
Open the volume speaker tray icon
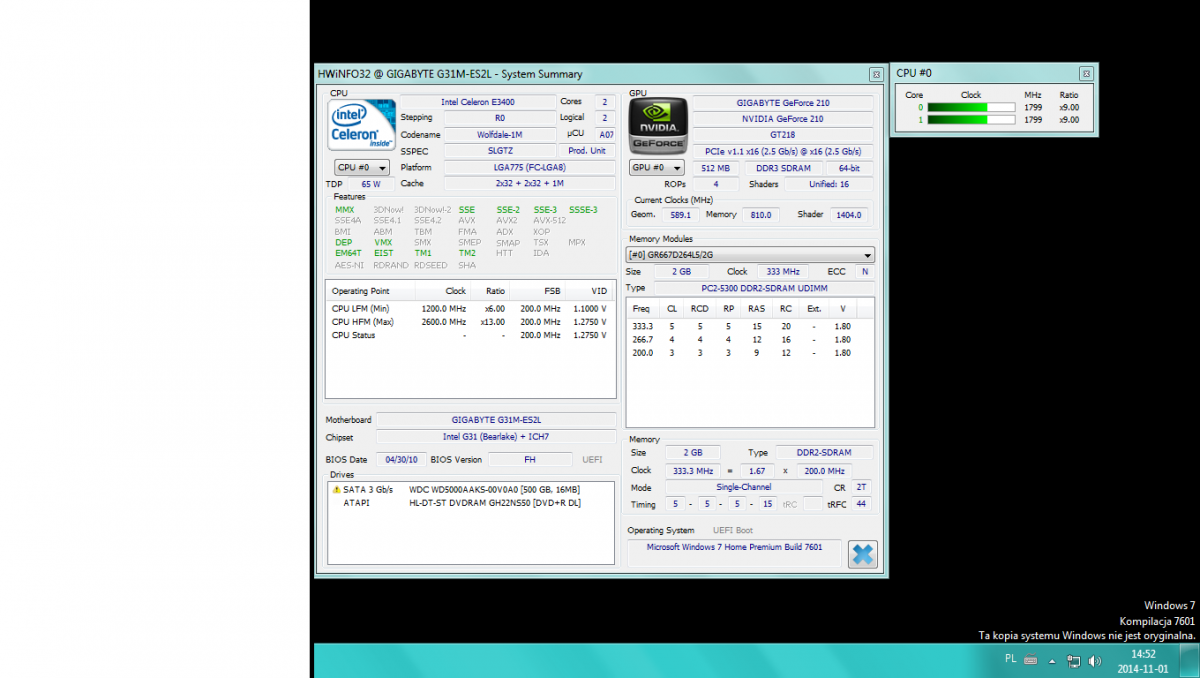coord(1096,661)
